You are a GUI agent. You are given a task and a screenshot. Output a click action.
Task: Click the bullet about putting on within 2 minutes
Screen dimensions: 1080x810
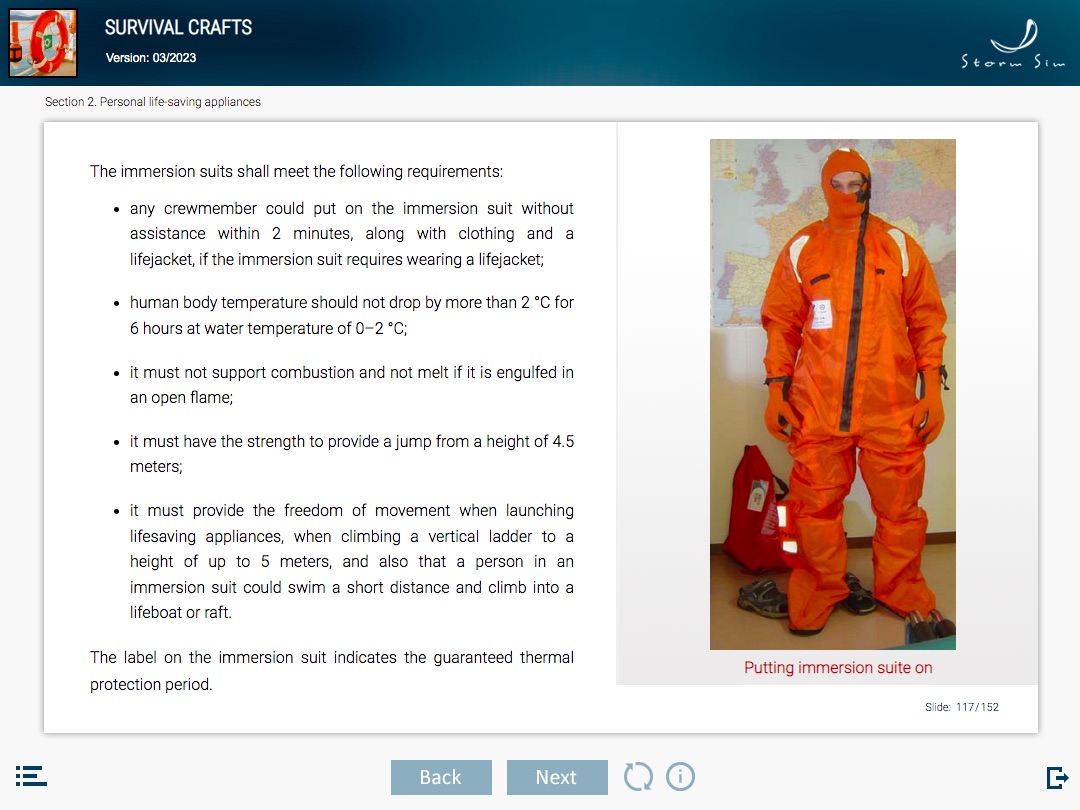pyautogui.click(x=351, y=233)
